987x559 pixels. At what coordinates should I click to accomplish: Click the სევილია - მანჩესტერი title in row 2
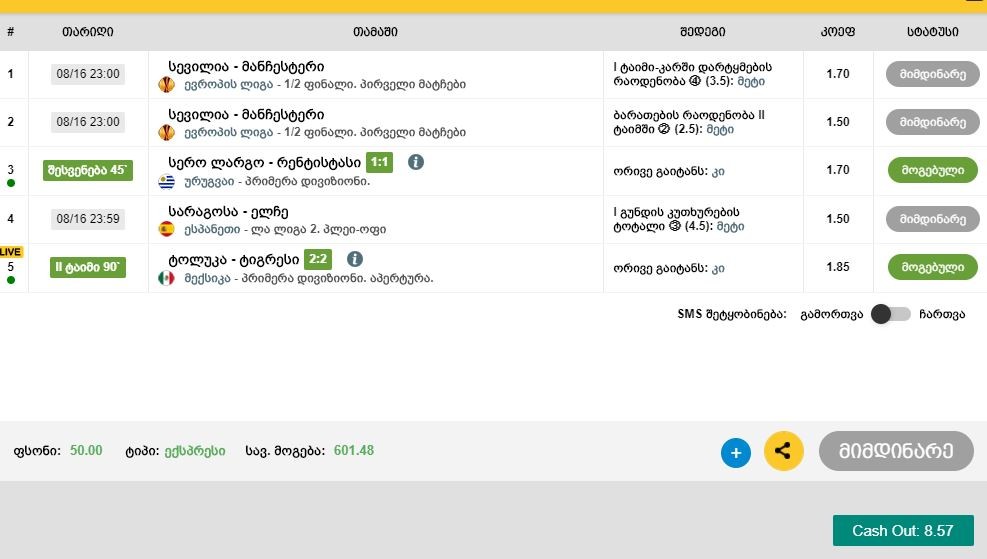[246, 115]
